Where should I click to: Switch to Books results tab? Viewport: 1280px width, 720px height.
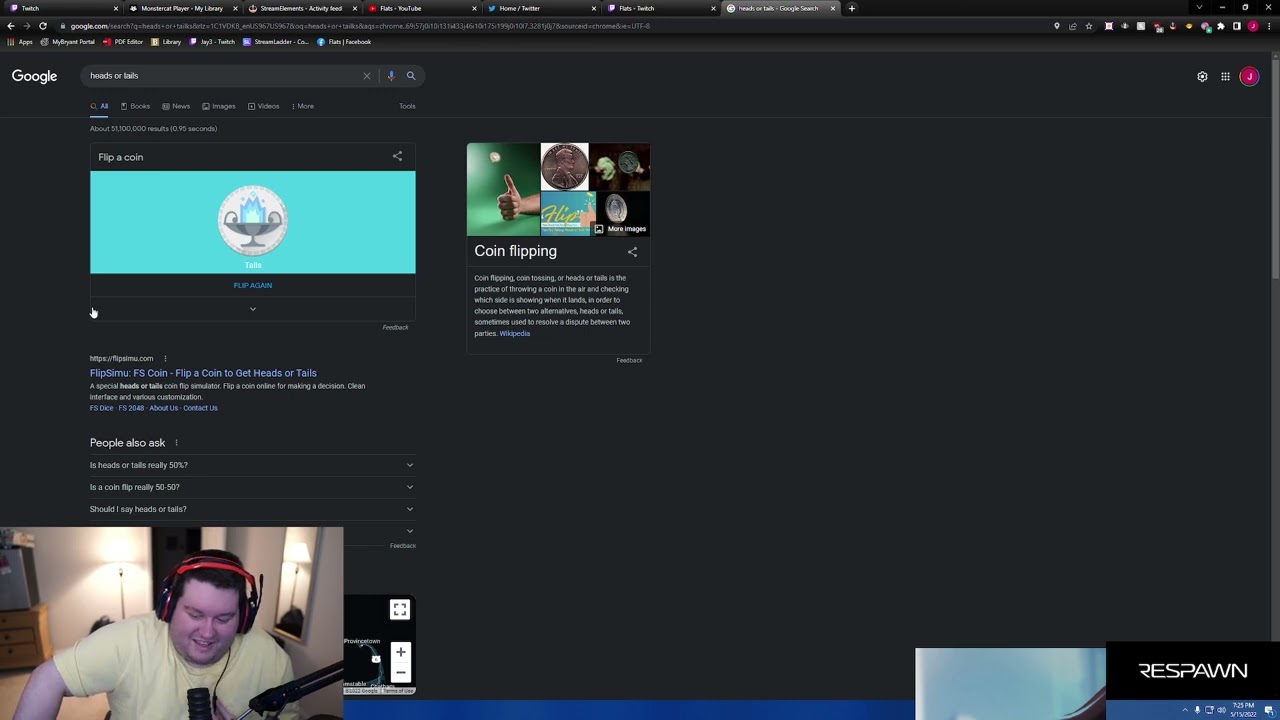click(x=135, y=106)
